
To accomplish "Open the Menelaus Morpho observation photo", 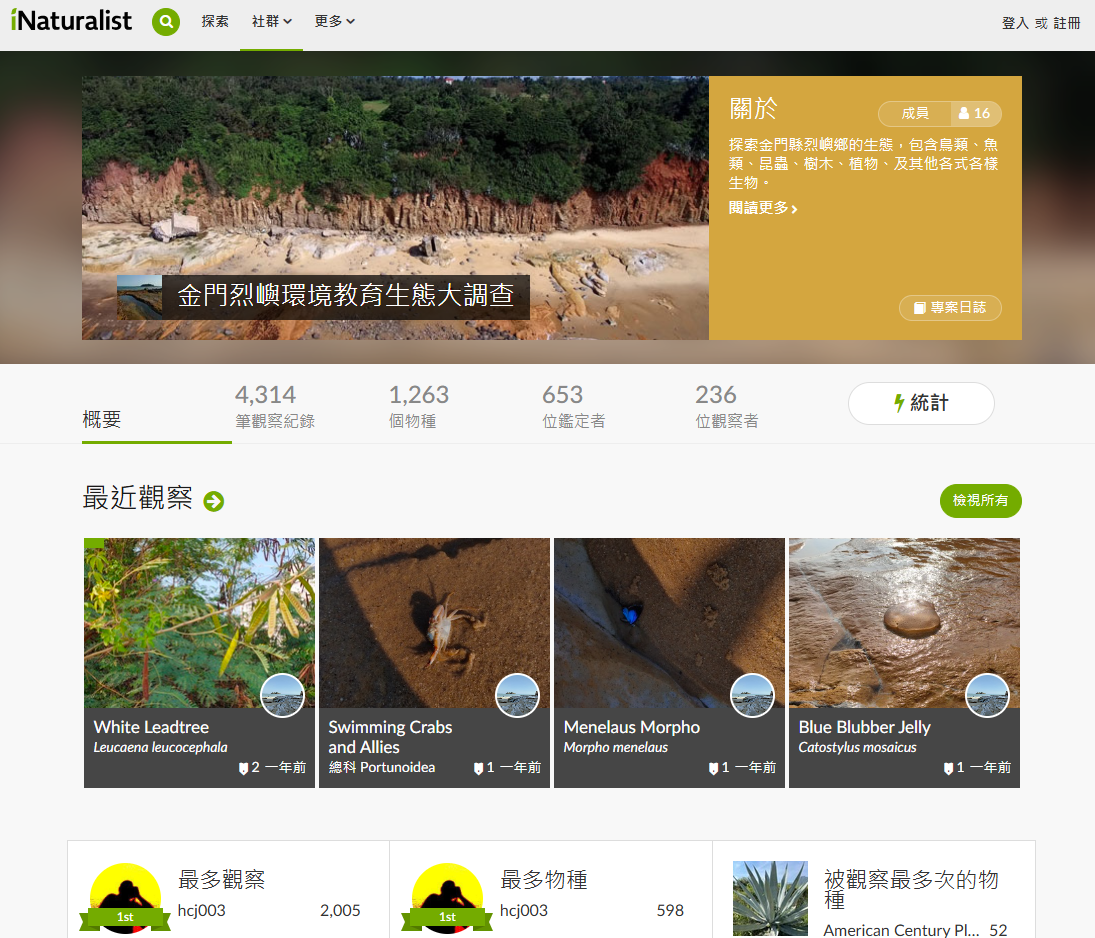I will pyautogui.click(x=668, y=620).
